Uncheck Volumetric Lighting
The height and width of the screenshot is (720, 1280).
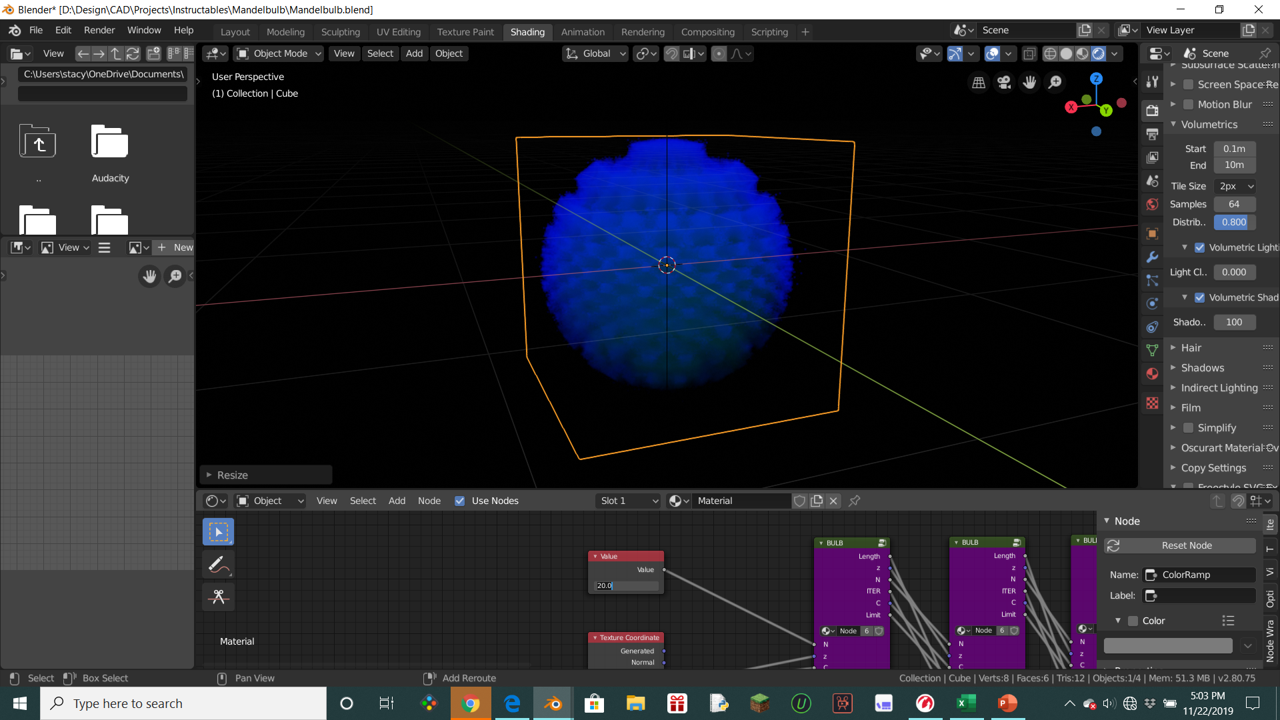1200,248
